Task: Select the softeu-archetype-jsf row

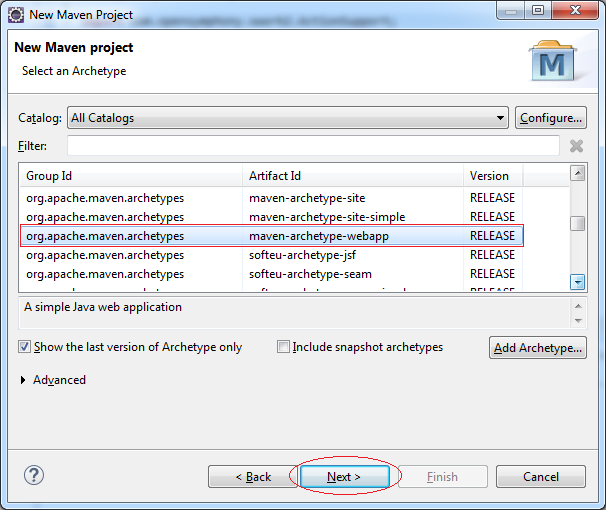Action: [x=272, y=255]
